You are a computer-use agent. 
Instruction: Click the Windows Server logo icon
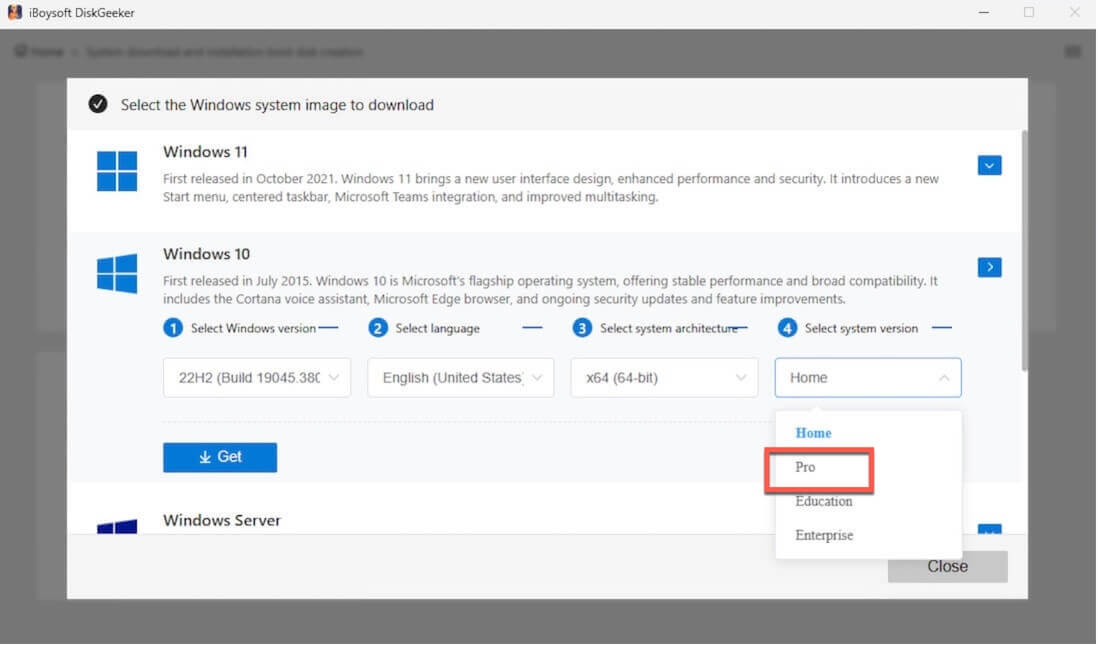point(117,526)
